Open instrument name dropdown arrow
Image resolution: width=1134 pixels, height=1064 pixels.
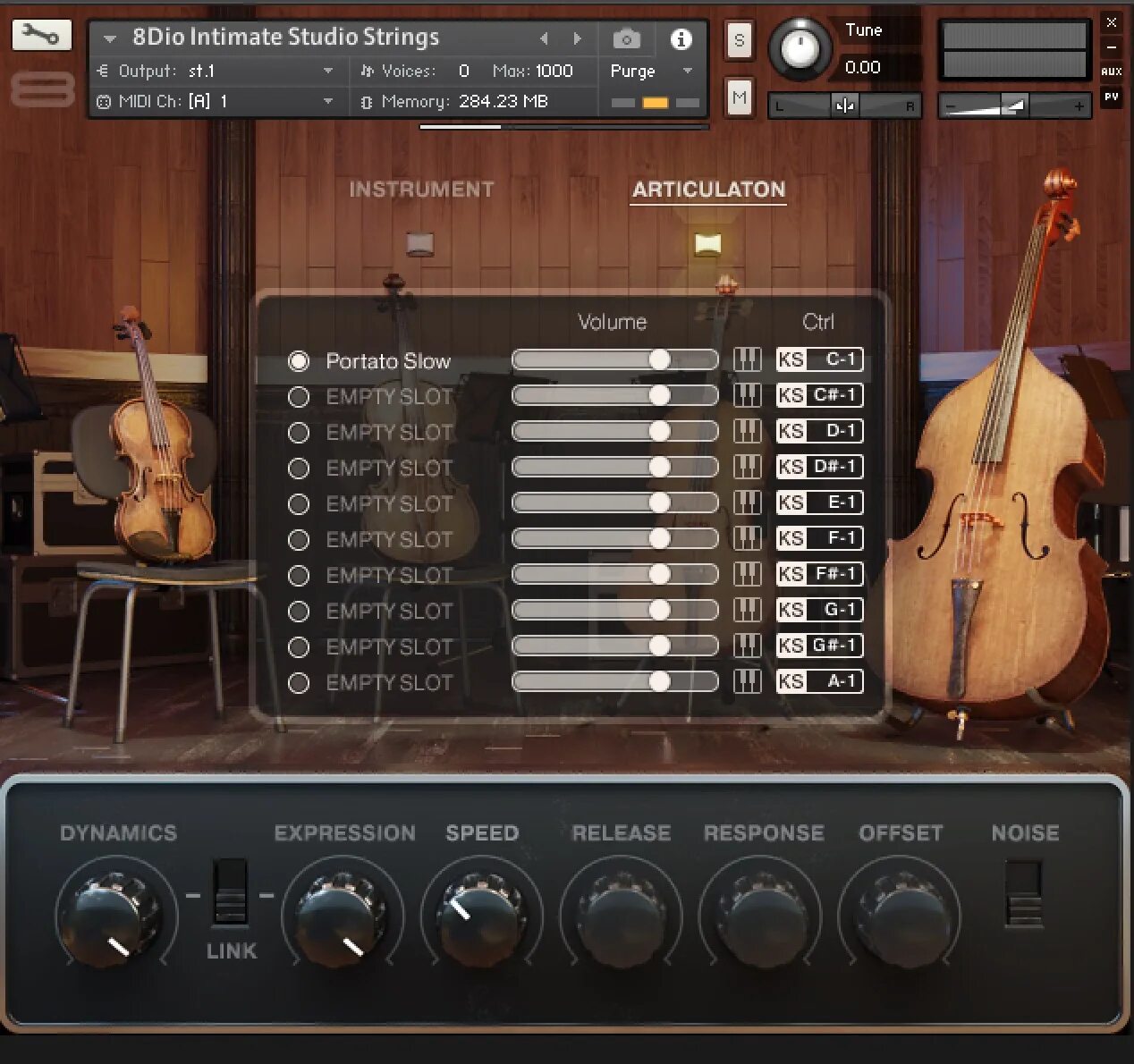[110, 38]
